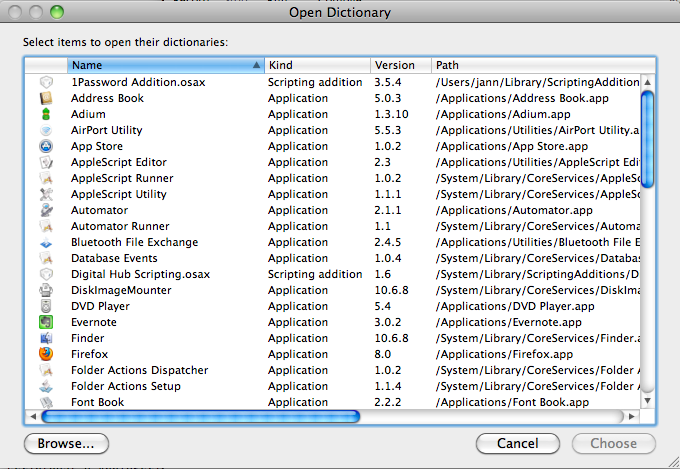Image resolution: width=680 pixels, height=469 pixels.
Task: Click the App Store icon
Action: (x=46, y=146)
